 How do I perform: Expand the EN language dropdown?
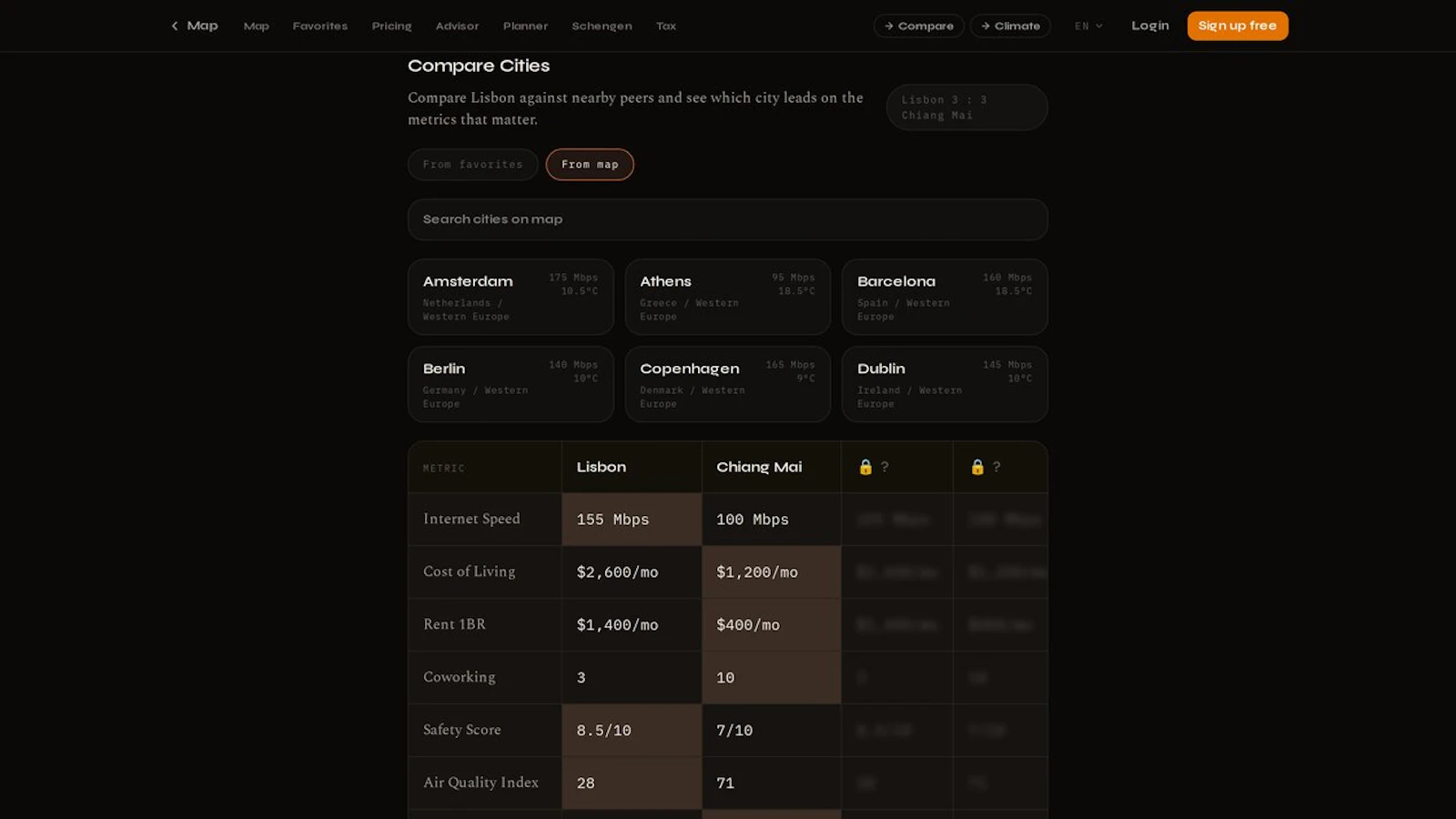click(1088, 26)
